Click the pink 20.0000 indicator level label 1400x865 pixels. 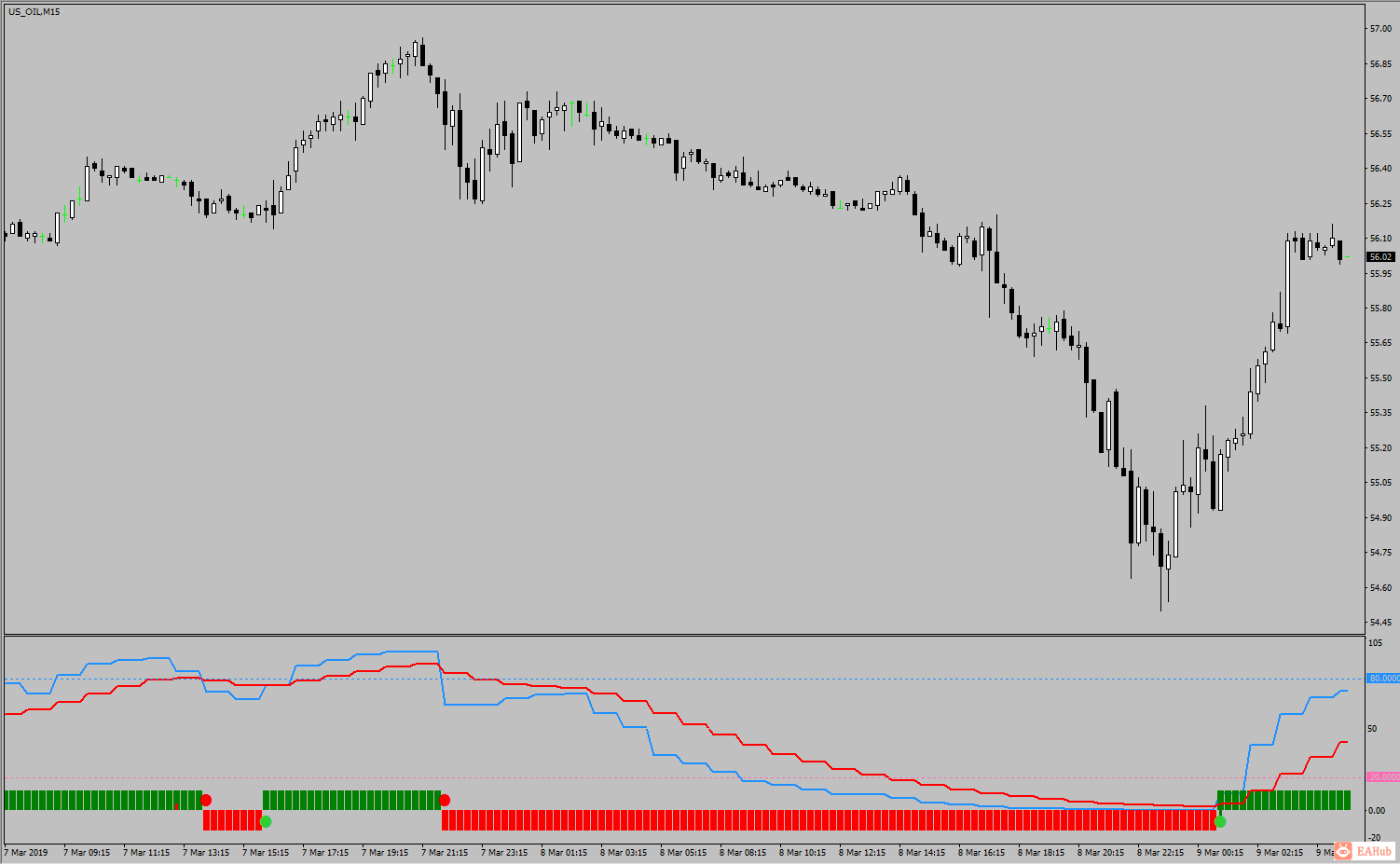click(1383, 776)
